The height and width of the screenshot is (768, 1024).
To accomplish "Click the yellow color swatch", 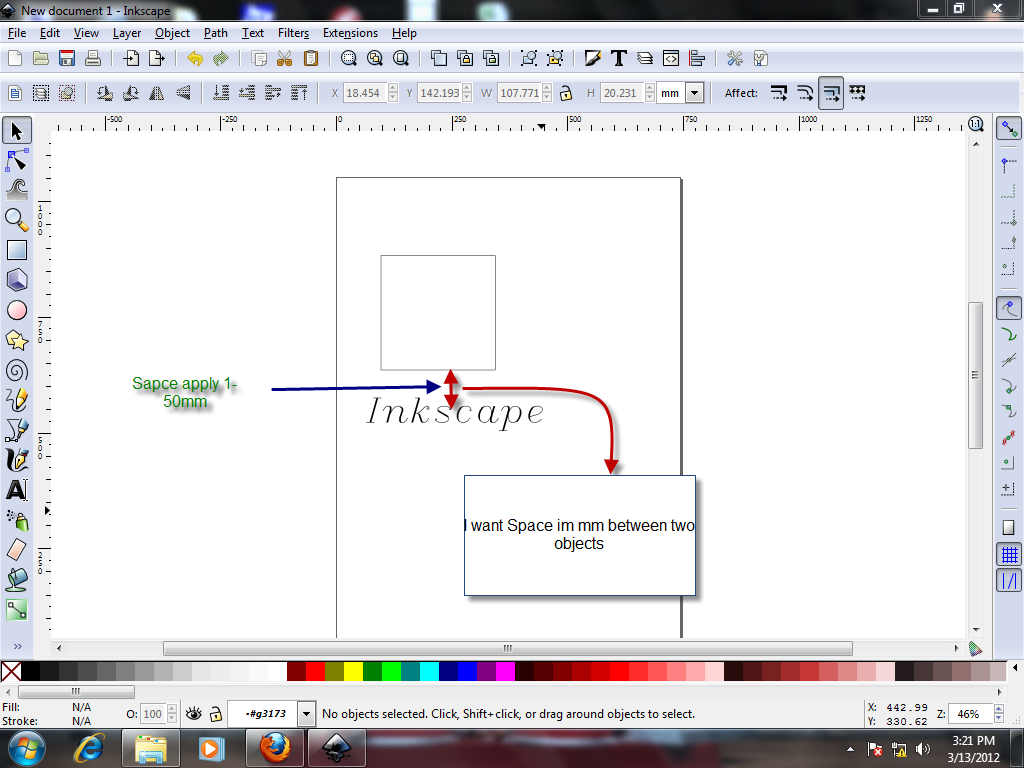I will click(353, 671).
